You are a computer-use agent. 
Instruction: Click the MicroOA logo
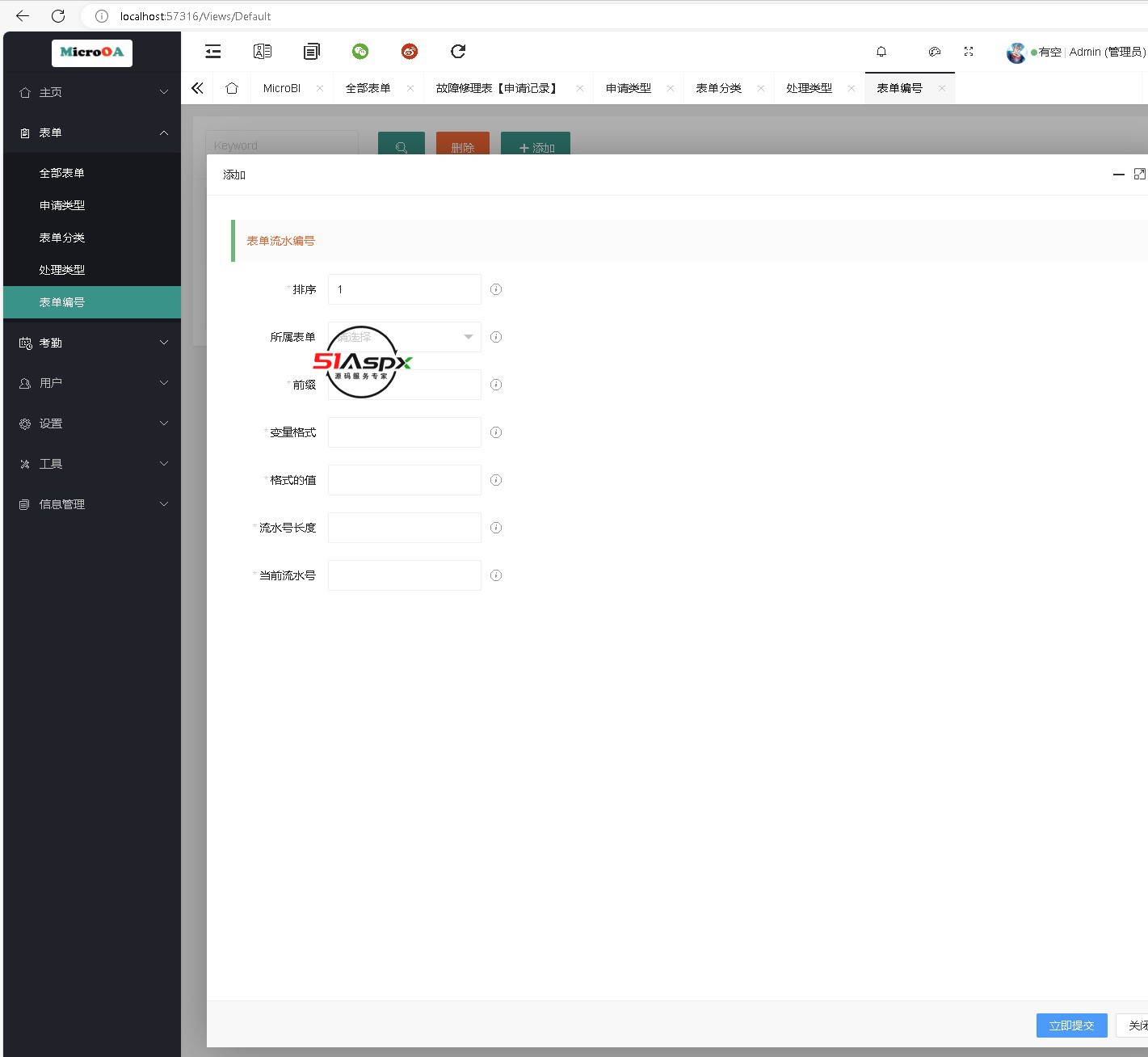(92, 53)
